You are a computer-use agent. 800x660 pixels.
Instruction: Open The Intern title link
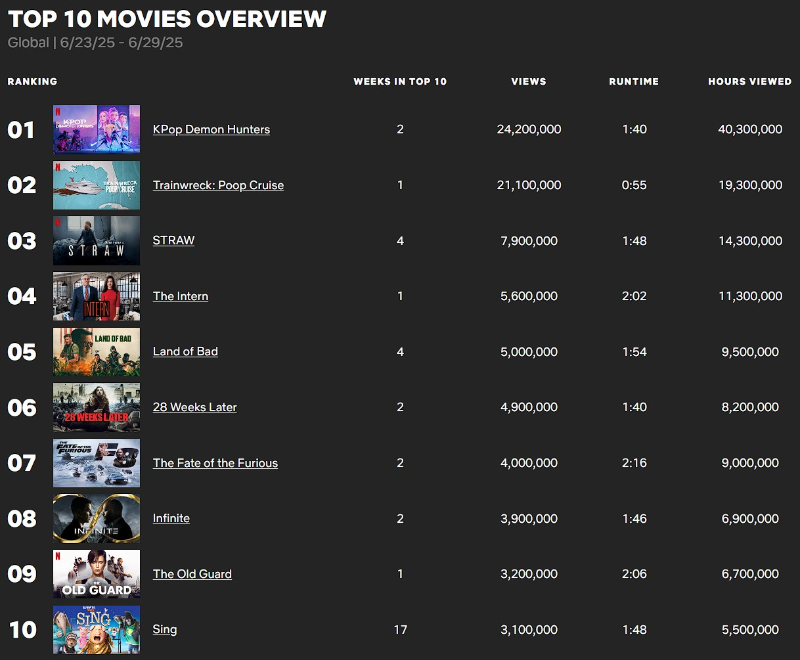pyautogui.click(x=181, y=296)
